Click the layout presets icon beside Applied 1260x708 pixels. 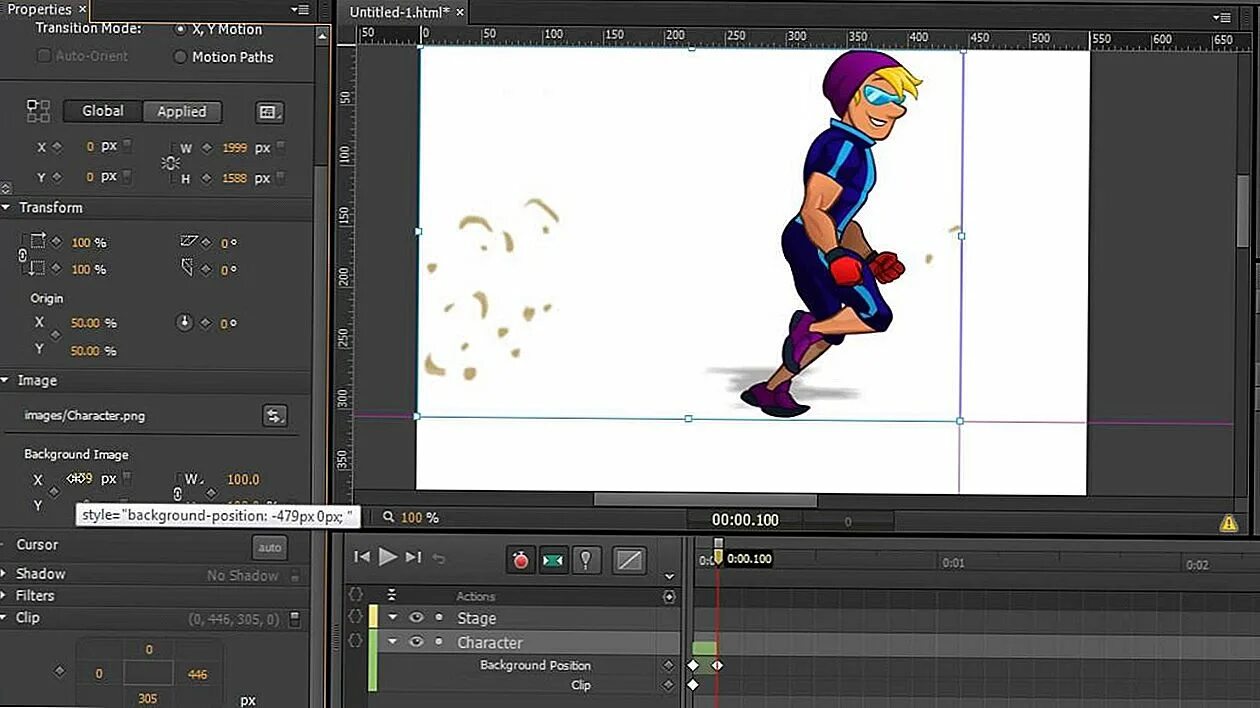click(x=269, y=112)
